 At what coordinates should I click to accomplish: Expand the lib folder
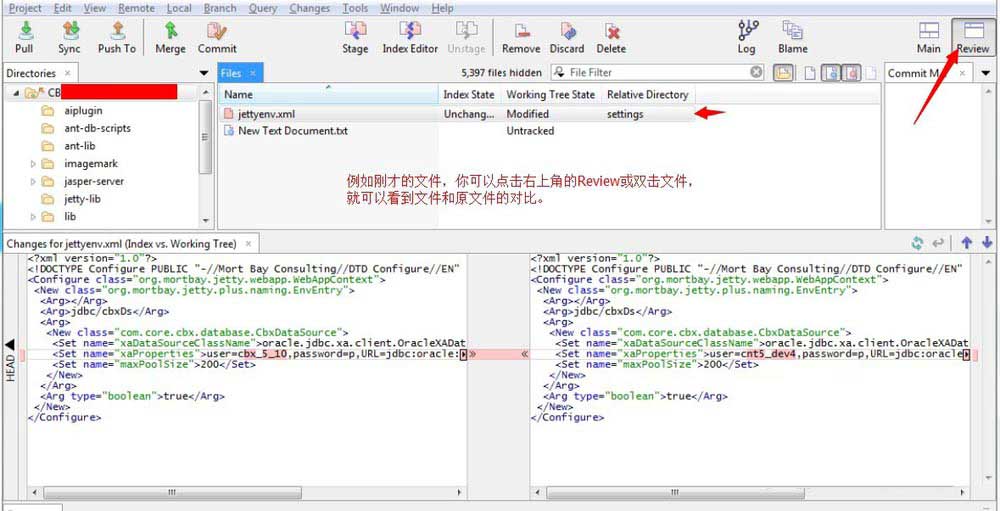pyautogui.click(x=33, y=217)
